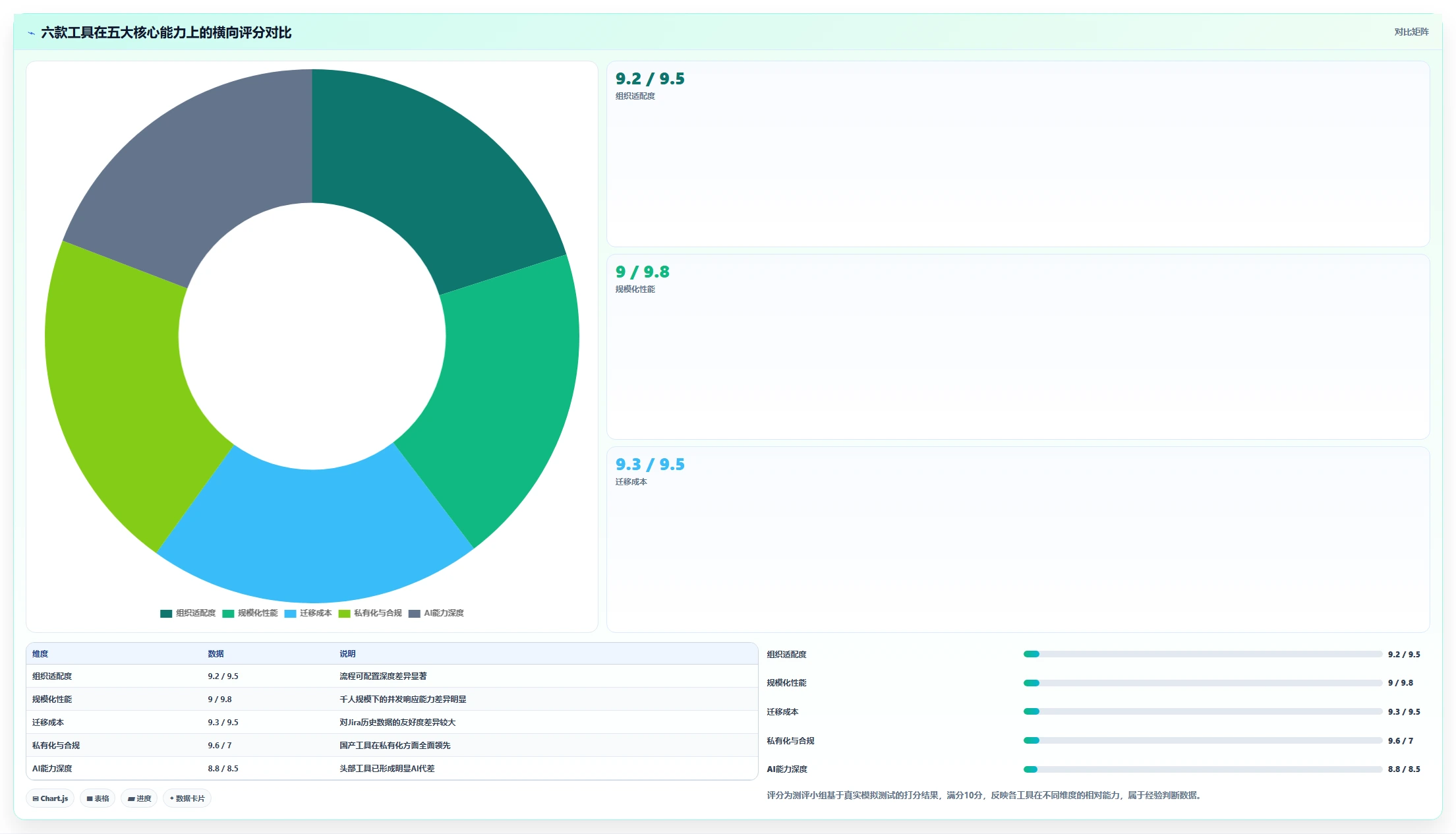The image size is (1456, 834).
Task: Click the 组织适配度 caption in the data card
Action: [x=635, y=96]
